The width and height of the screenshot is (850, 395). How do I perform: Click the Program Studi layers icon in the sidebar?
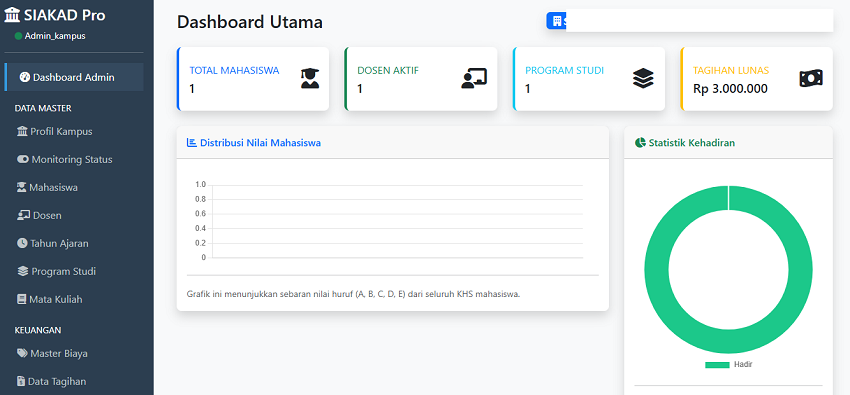[23, 271]
